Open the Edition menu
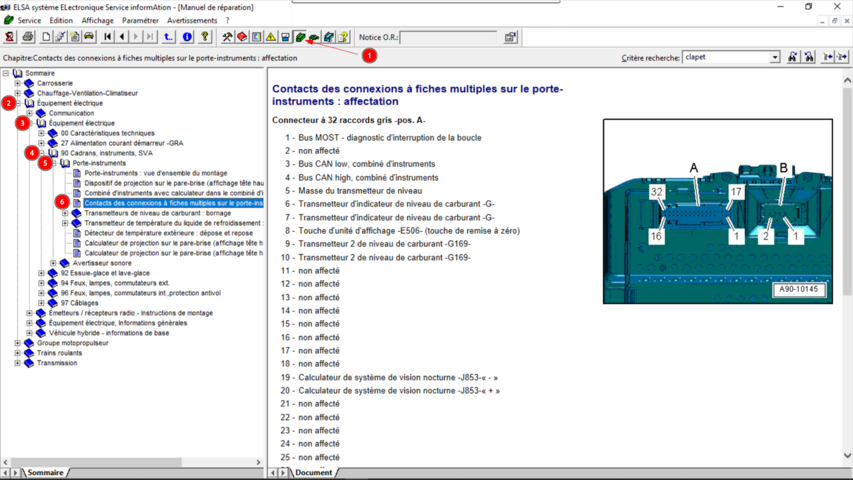This screenshot has width=853, height=480. click(x=61, y=21)
